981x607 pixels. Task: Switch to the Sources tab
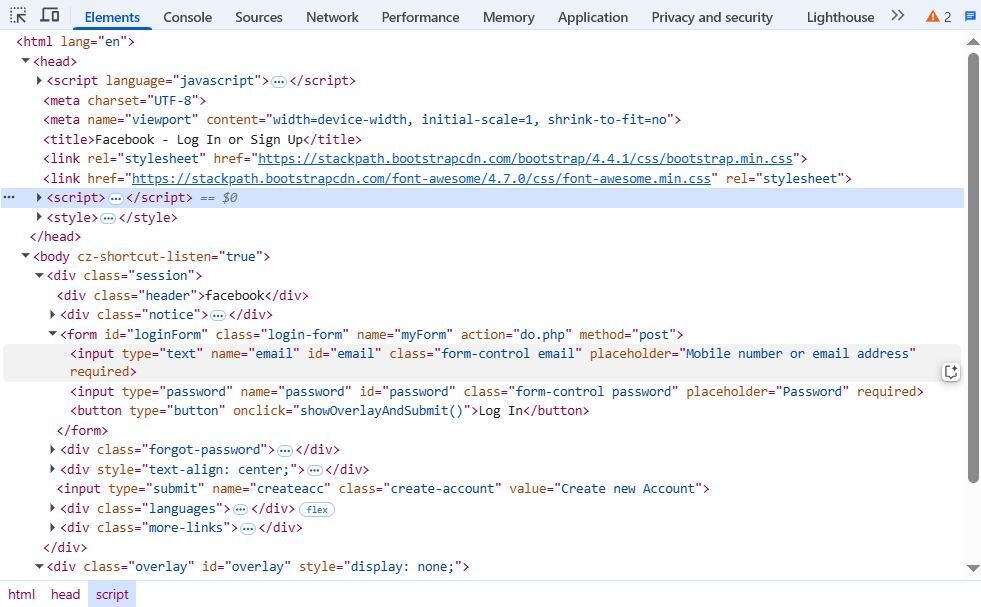coord(258,18)
